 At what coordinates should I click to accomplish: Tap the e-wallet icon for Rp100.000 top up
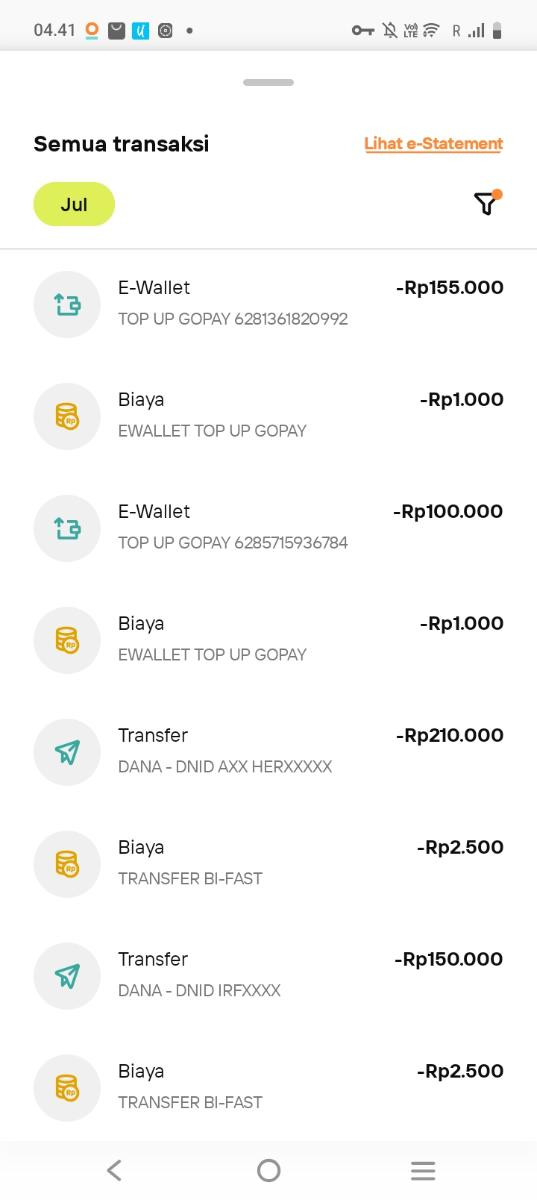(x=67, y=528)
